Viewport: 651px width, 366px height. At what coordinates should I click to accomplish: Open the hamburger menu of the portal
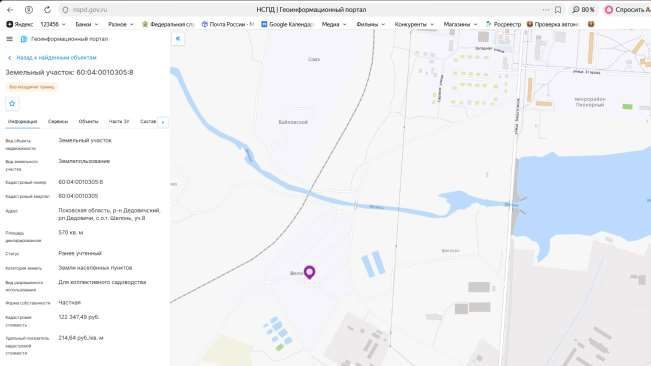tap(10, 39)
